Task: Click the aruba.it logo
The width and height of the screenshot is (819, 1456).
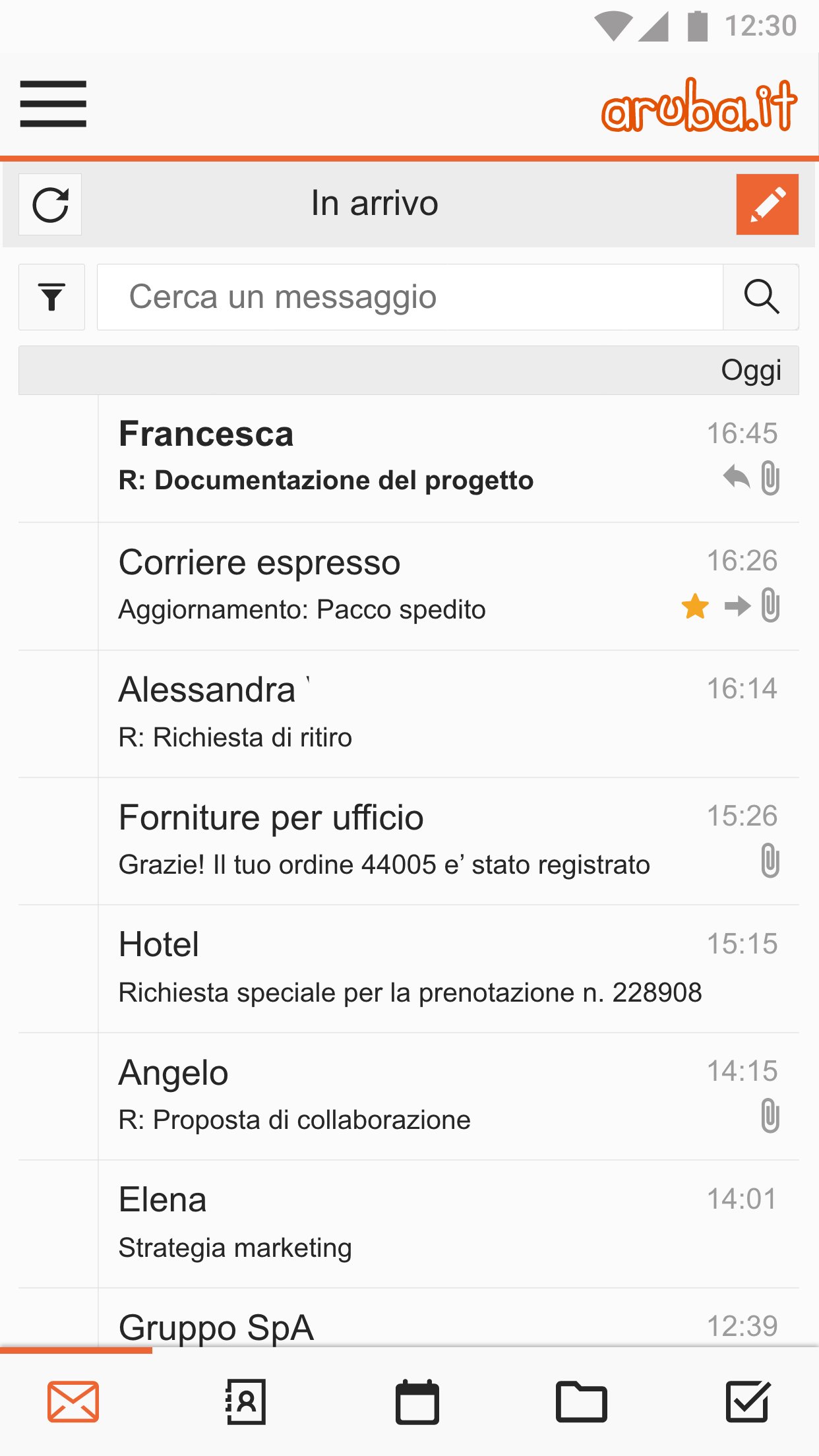Action: click(699, 106)
